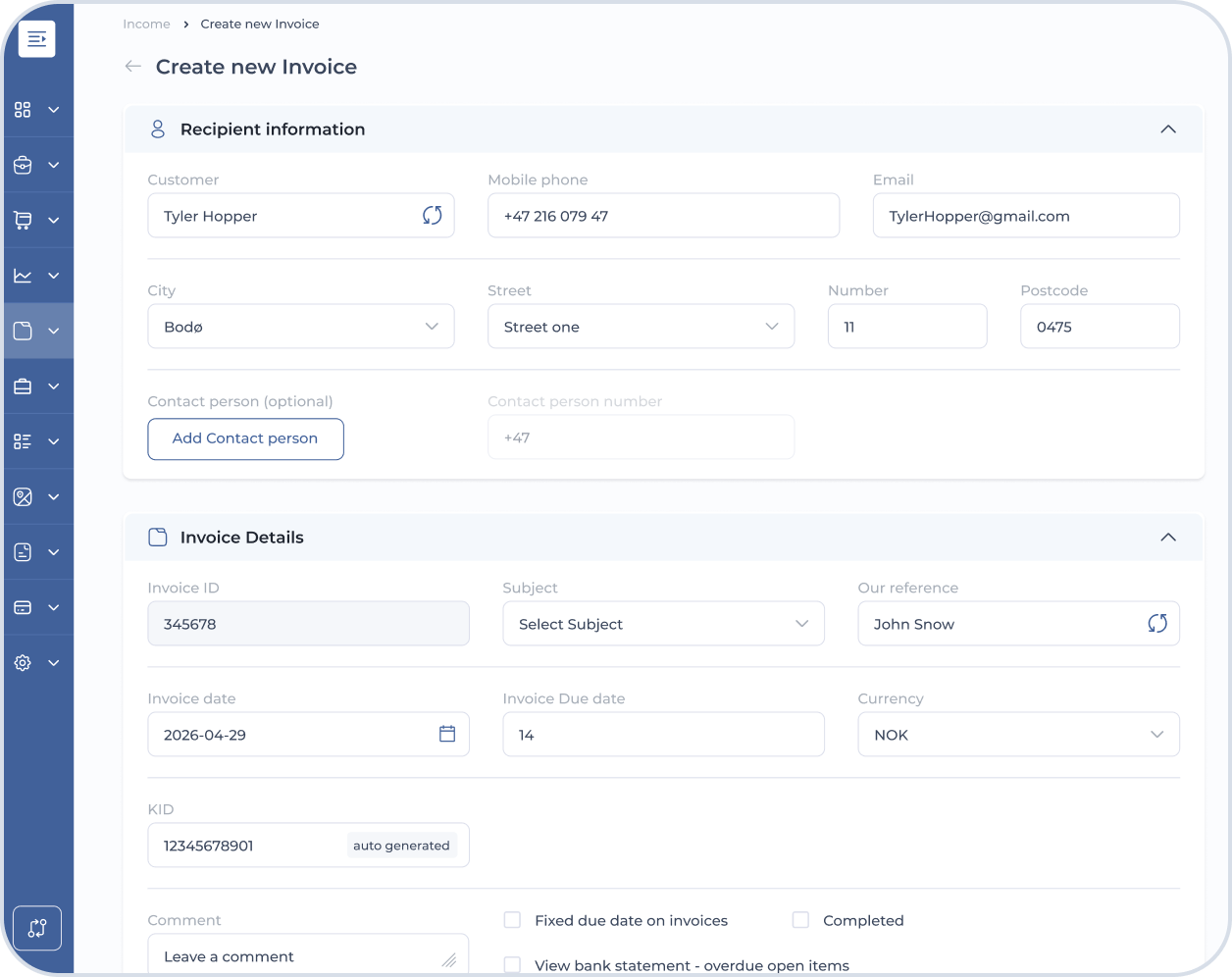
Task: Open the briefcase sidebar icon
Action: [23, 386]
